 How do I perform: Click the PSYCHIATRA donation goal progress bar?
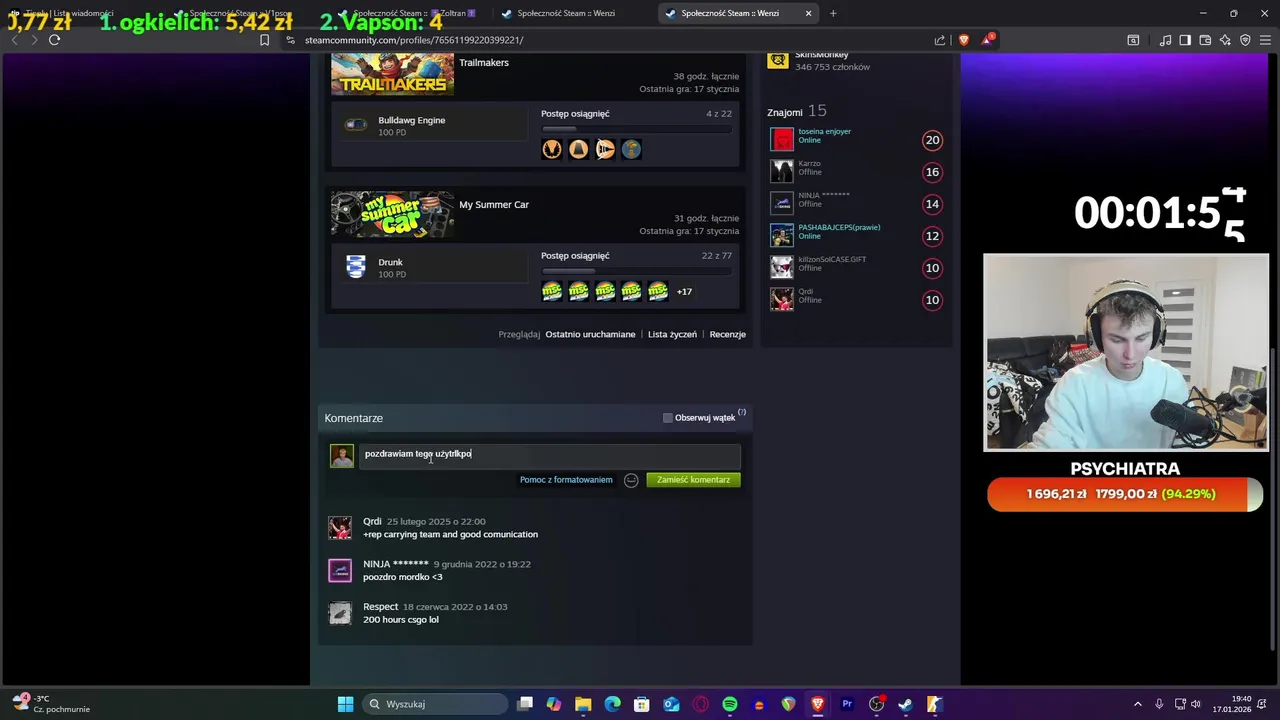click(1125, 494)
